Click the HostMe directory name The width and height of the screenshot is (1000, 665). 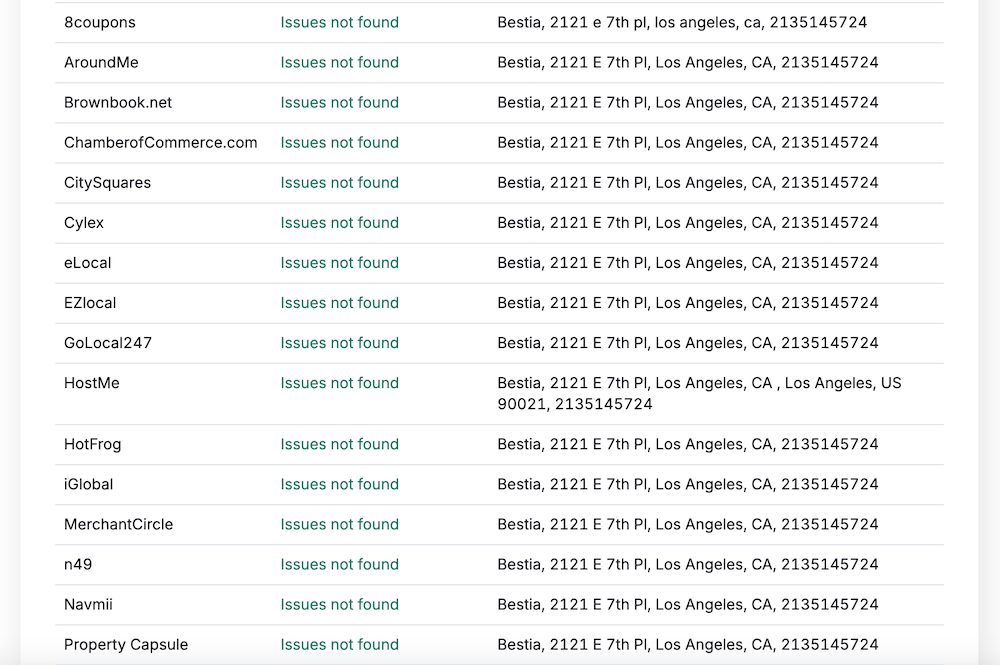click(92, 383)
